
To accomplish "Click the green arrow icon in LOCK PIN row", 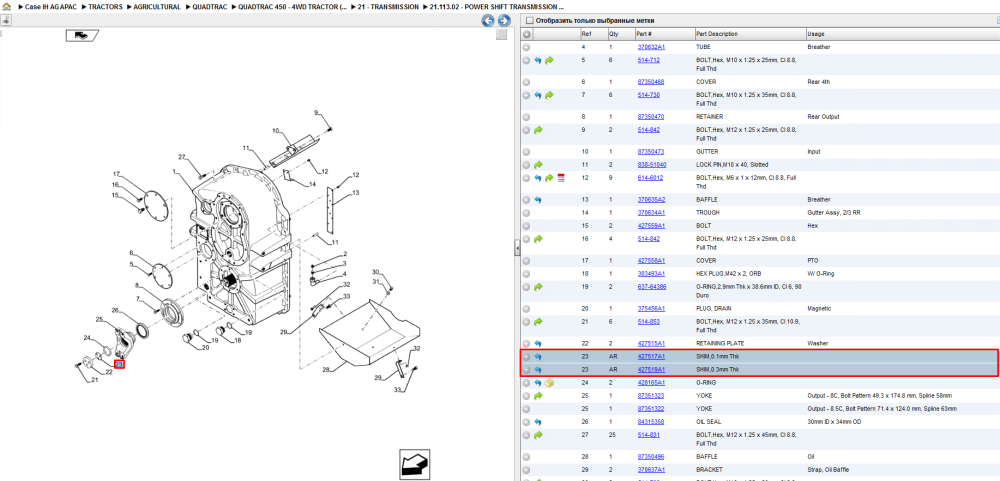I will click(x=538, y=165).
